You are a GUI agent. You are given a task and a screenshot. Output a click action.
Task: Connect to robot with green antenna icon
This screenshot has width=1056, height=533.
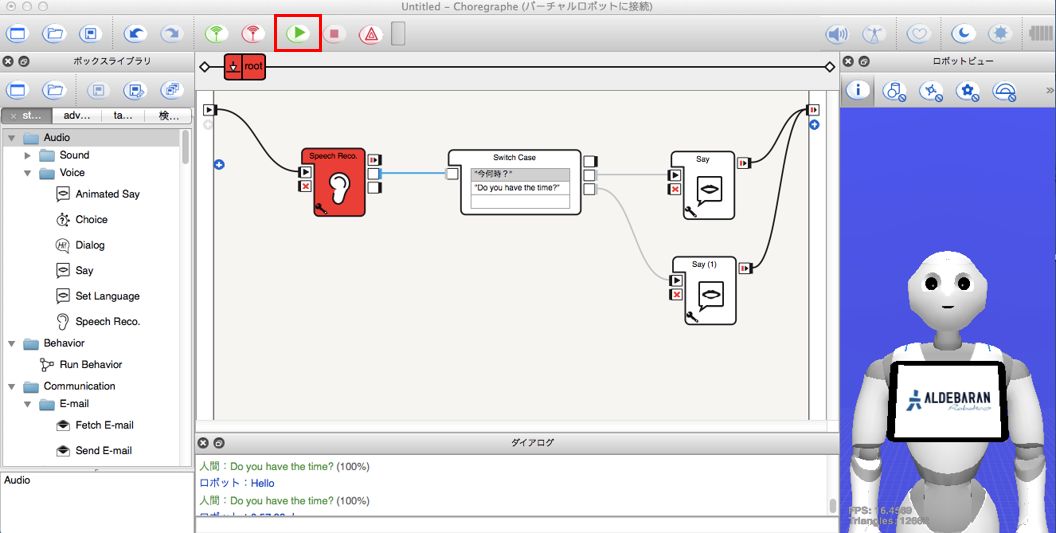216,34
